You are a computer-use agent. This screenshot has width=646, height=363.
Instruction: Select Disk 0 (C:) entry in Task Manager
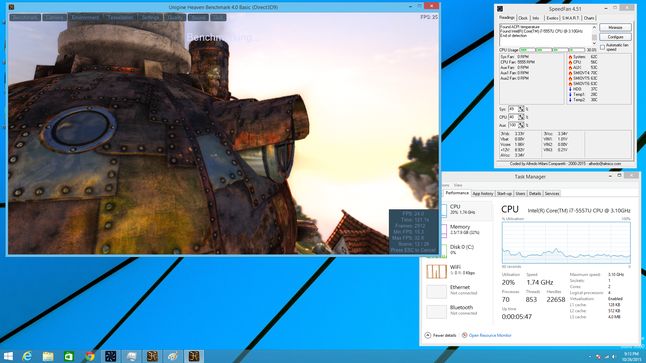tap(468, 250)
